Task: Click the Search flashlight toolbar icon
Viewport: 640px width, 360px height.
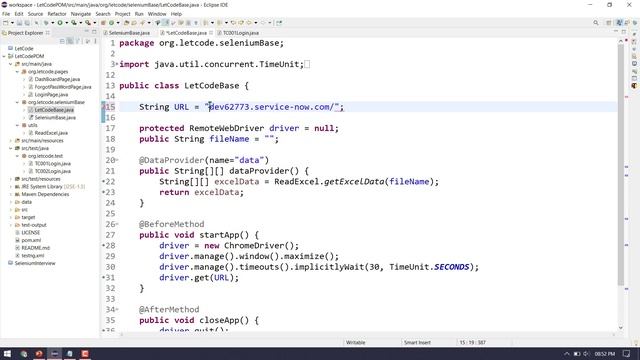Action: tap(142, 23)
